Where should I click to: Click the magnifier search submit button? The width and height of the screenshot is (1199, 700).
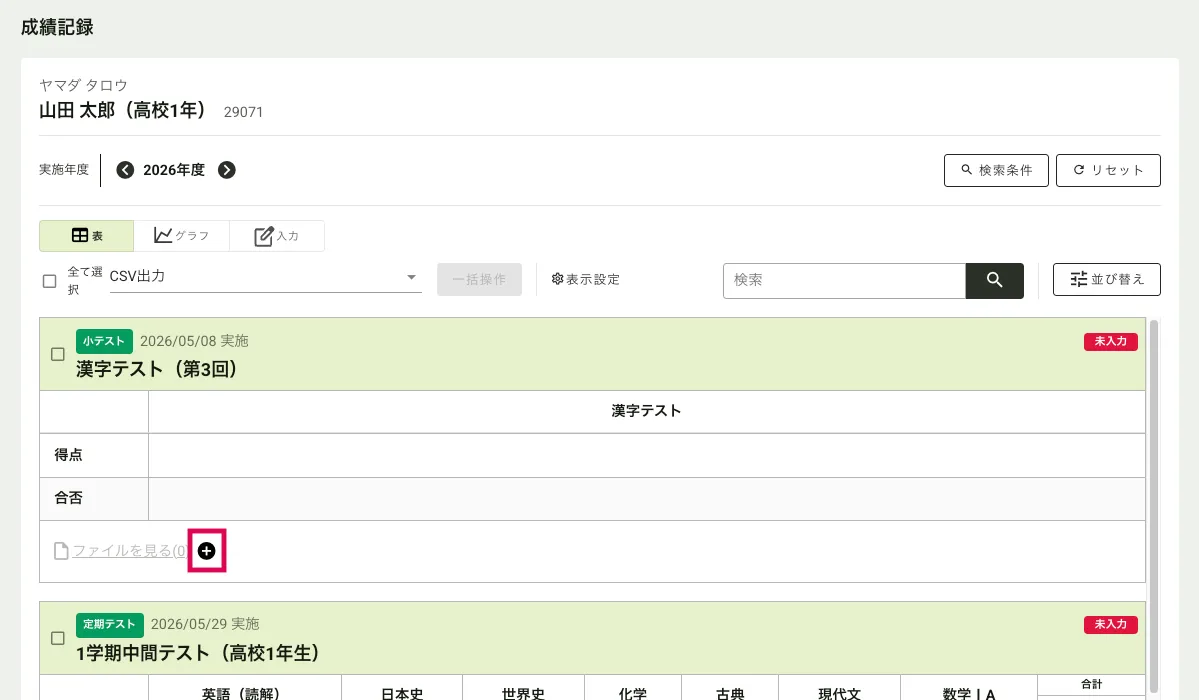click(x=994, y=280)
